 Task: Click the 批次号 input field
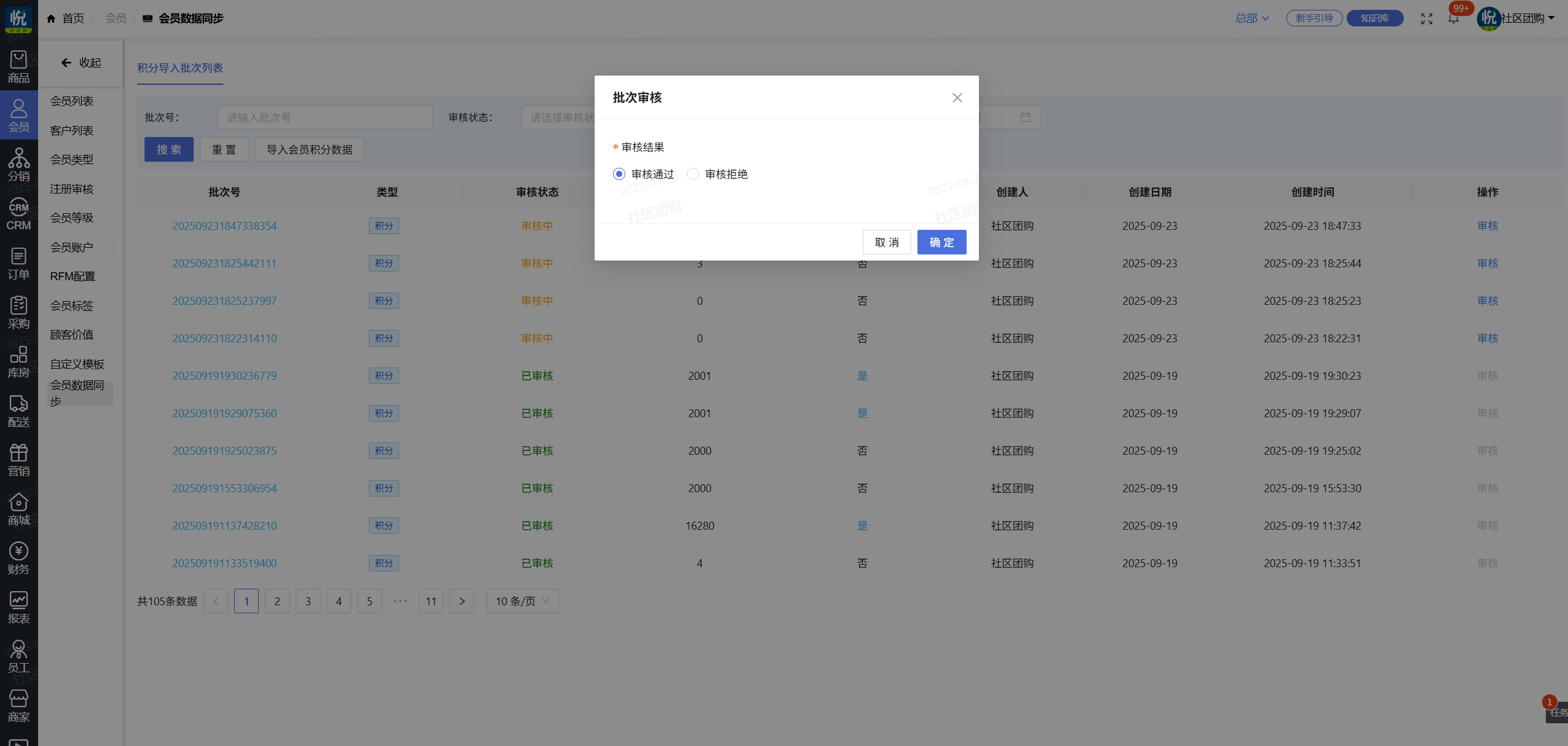(x=325, y=117)
